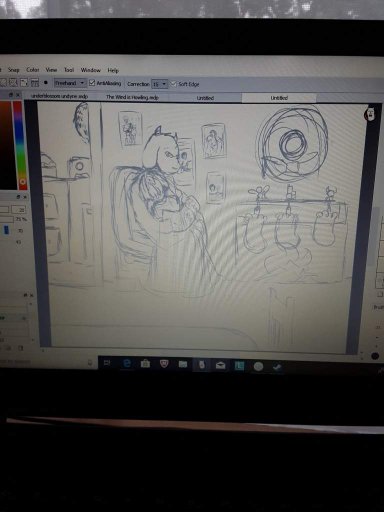Open Microsoft Edge from the taskbar

pos(127,363)
